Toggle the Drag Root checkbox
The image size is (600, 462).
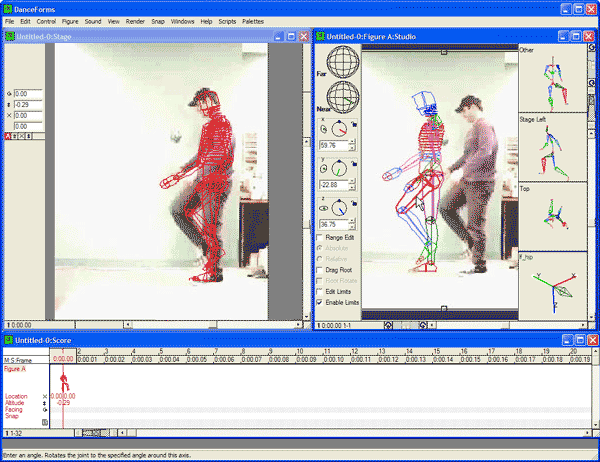pyautogui.click(x=320, y=270)
